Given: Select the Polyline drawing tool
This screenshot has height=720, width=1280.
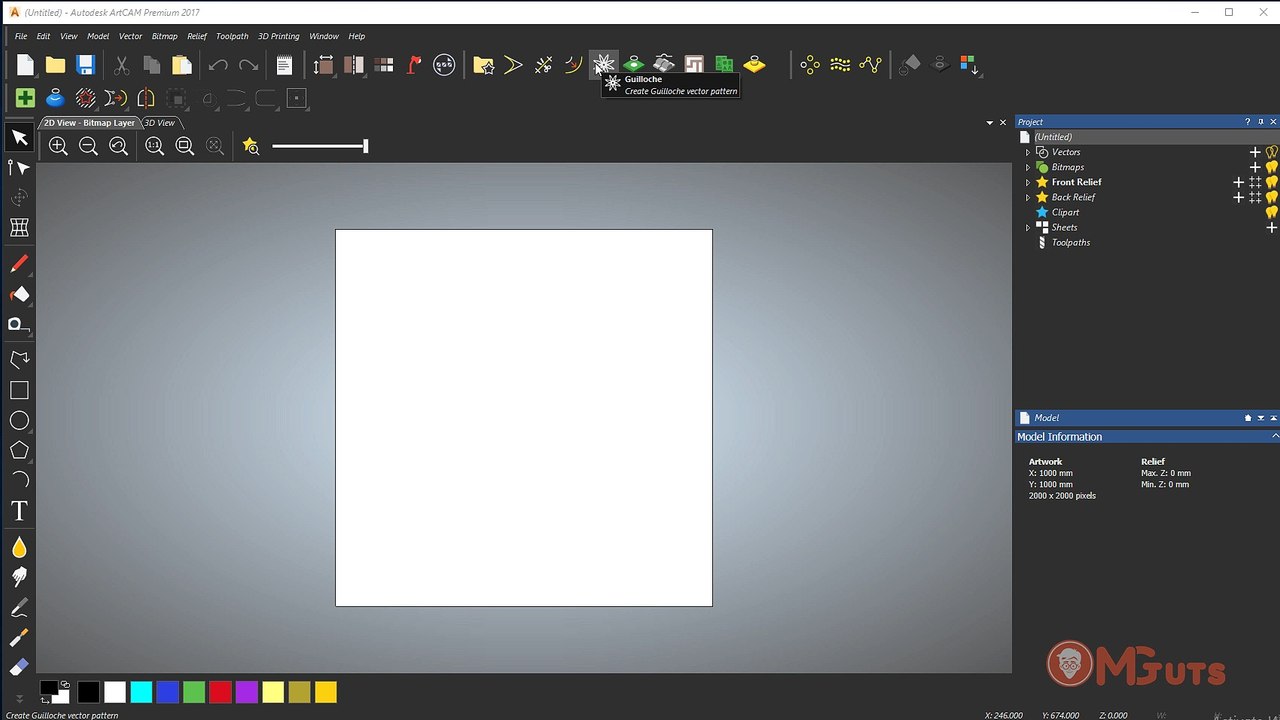Looking at the screenshot, I should click(x=19, y=359).
